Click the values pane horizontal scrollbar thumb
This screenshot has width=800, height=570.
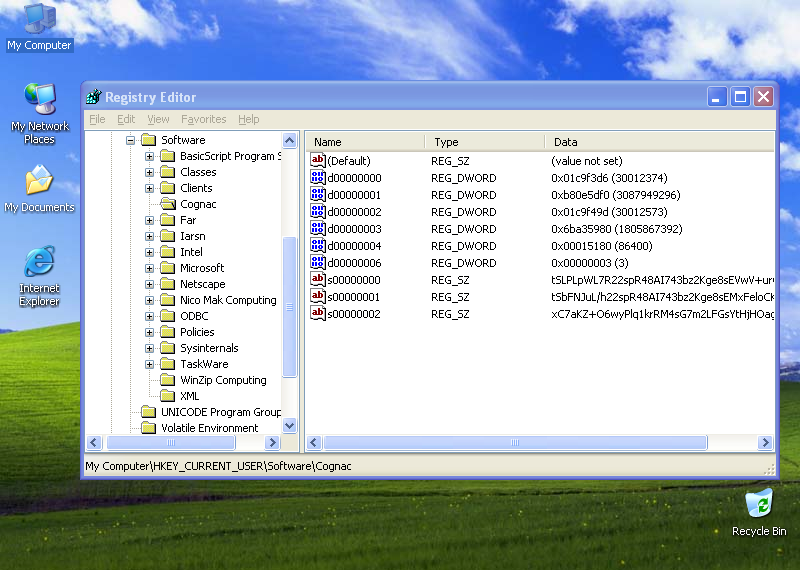click(x=515, y=442)
